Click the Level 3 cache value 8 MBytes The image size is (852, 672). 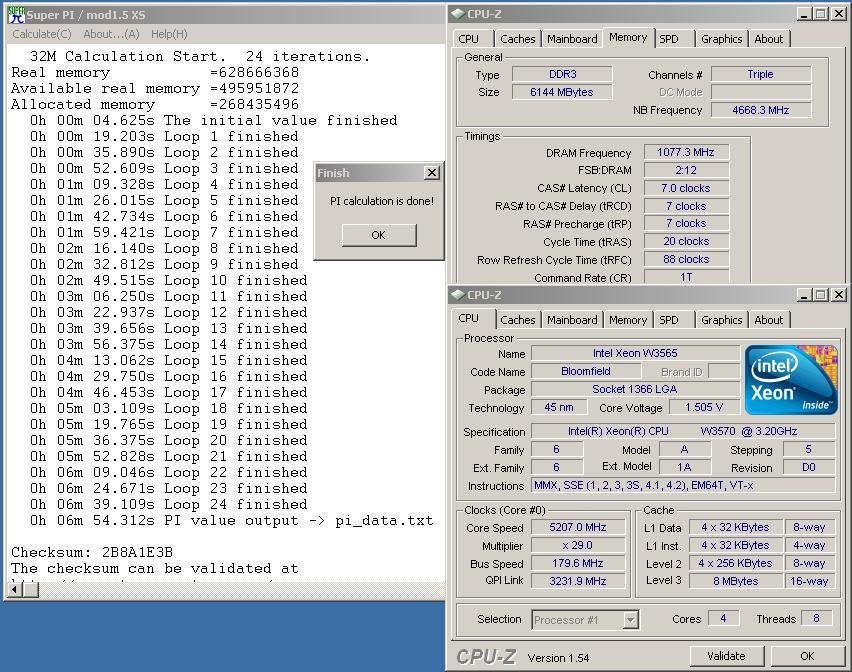click(x=736, y=581)
